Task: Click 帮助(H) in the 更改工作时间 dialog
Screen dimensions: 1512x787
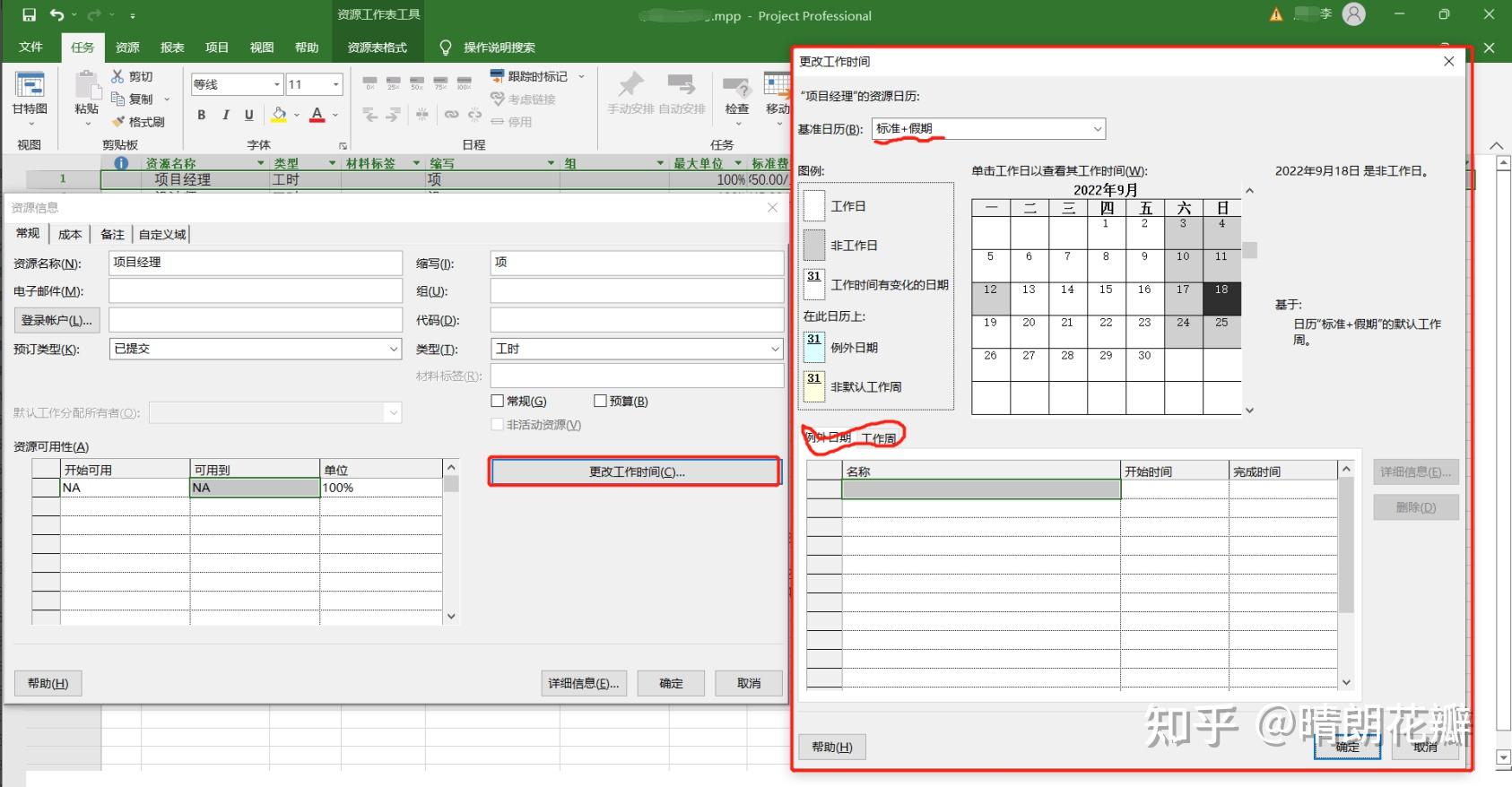Action: point(832,747)
